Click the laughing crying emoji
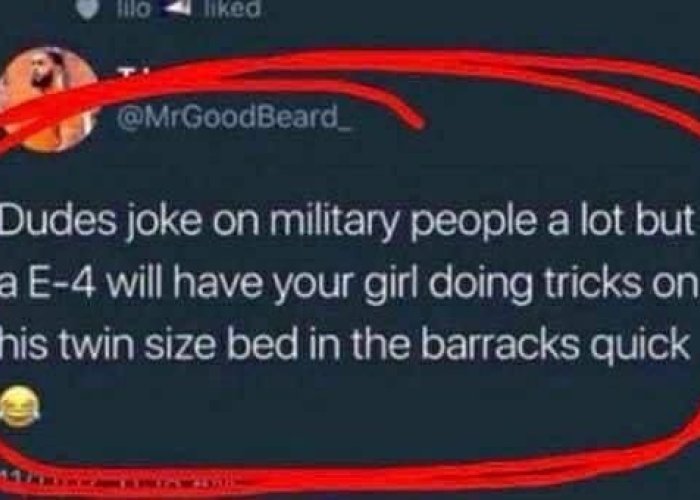The width and height of the screenshot is (700, 500). click(x=19, y=407)
